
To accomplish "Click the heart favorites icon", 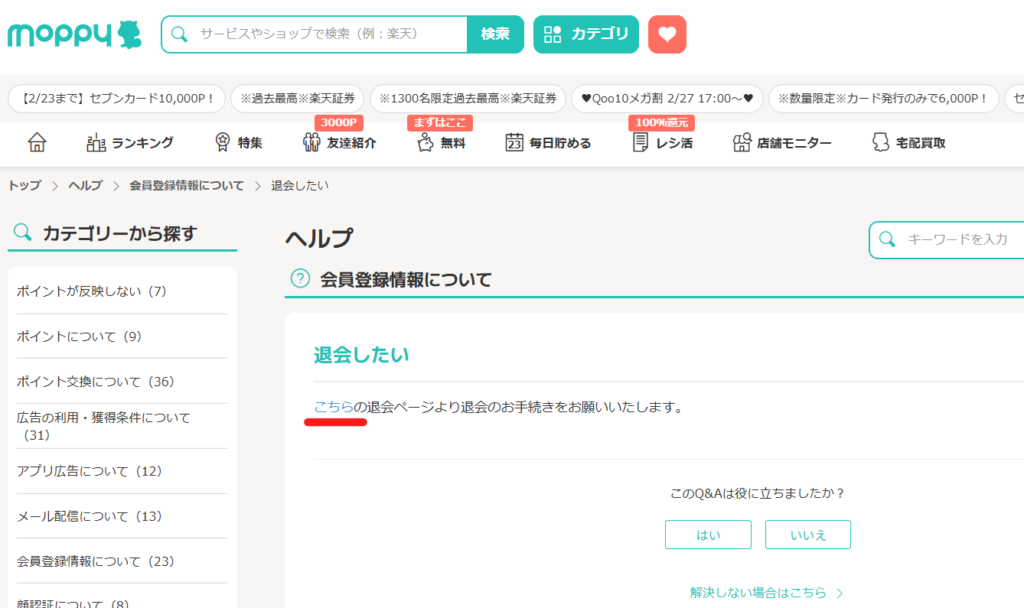I will click(x=667, y=33).
